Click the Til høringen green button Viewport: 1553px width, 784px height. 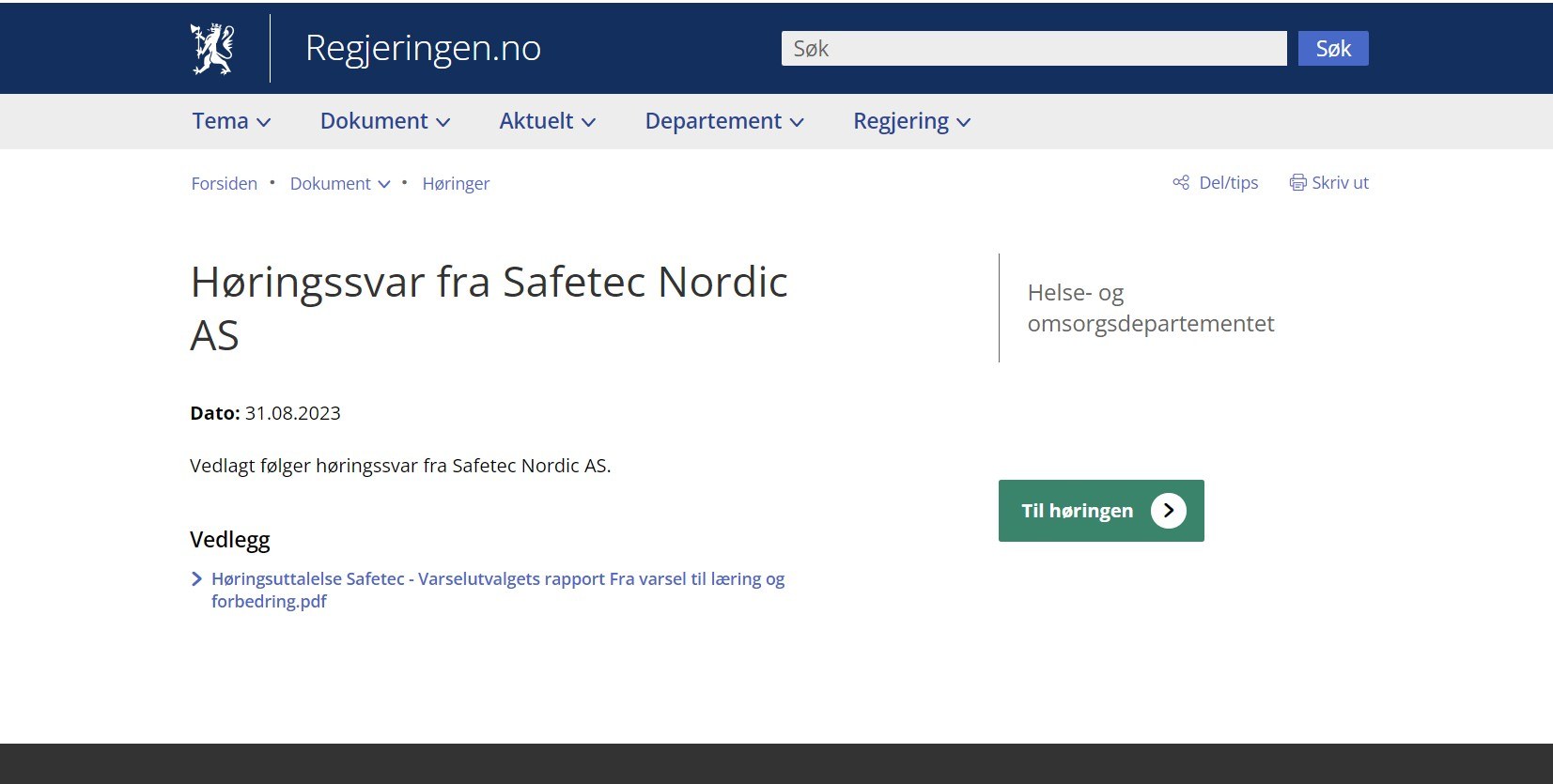point(1101,511)
